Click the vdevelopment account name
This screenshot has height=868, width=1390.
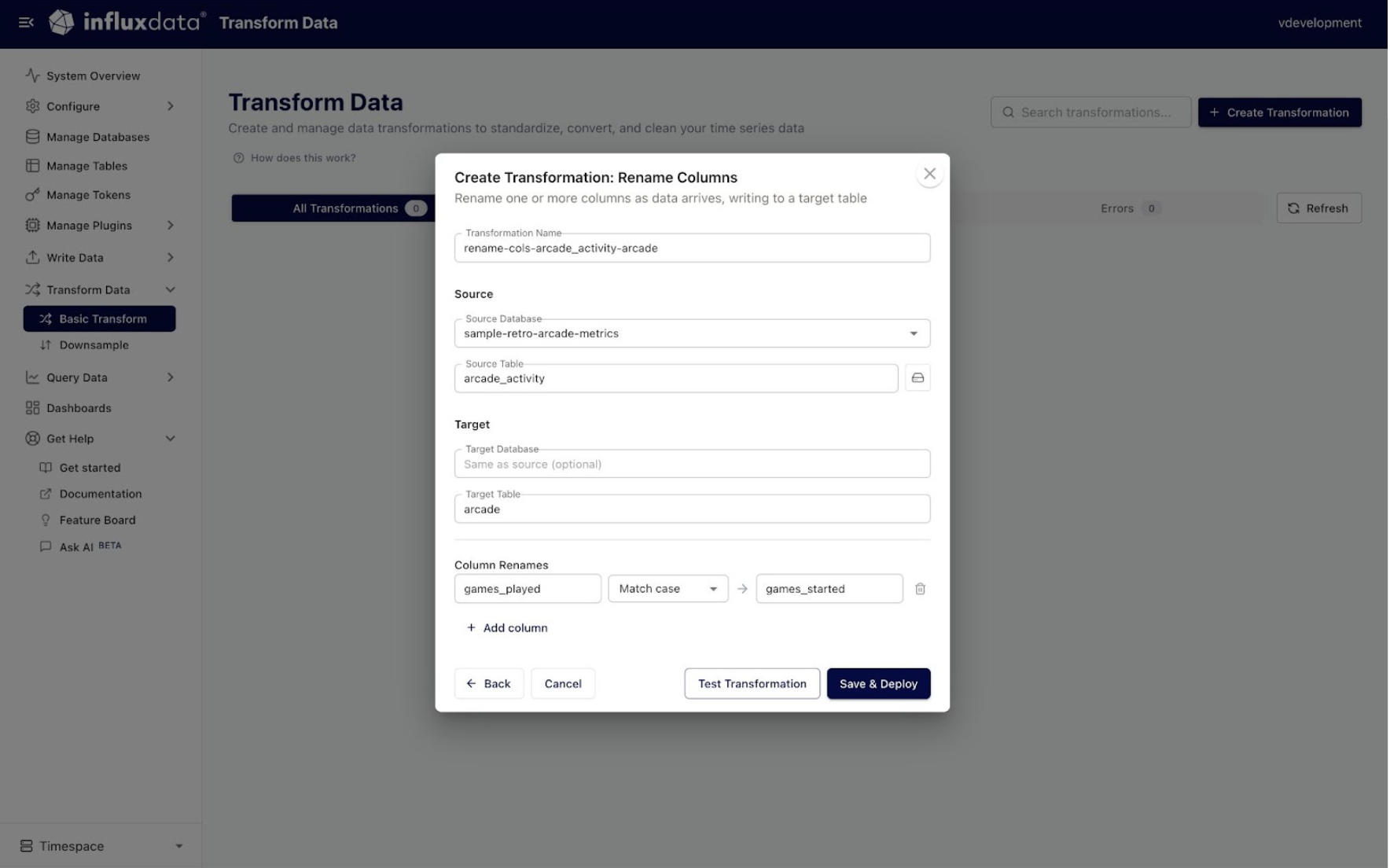1319,23
